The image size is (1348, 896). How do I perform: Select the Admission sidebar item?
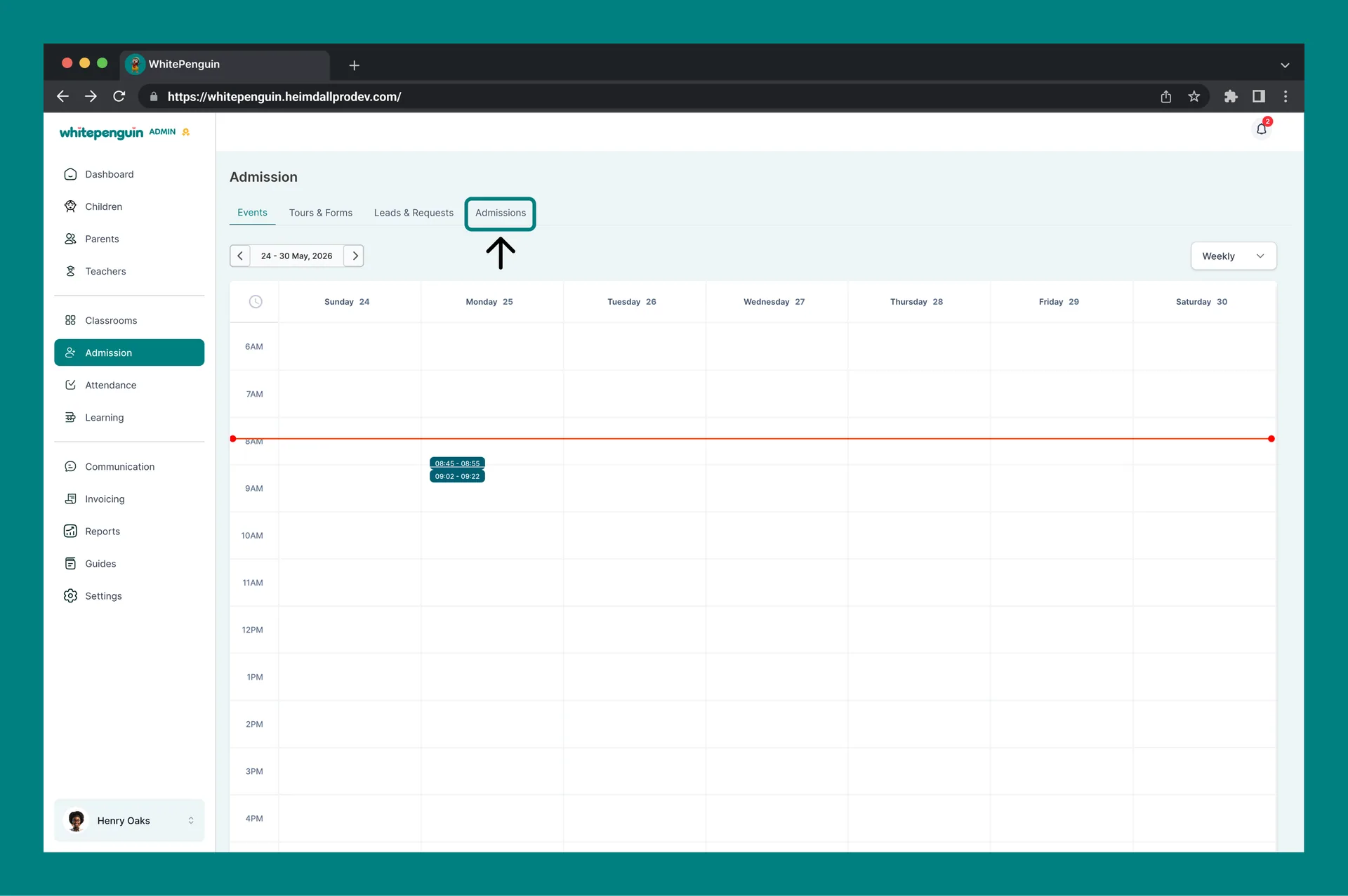click(x=129, y=353)
